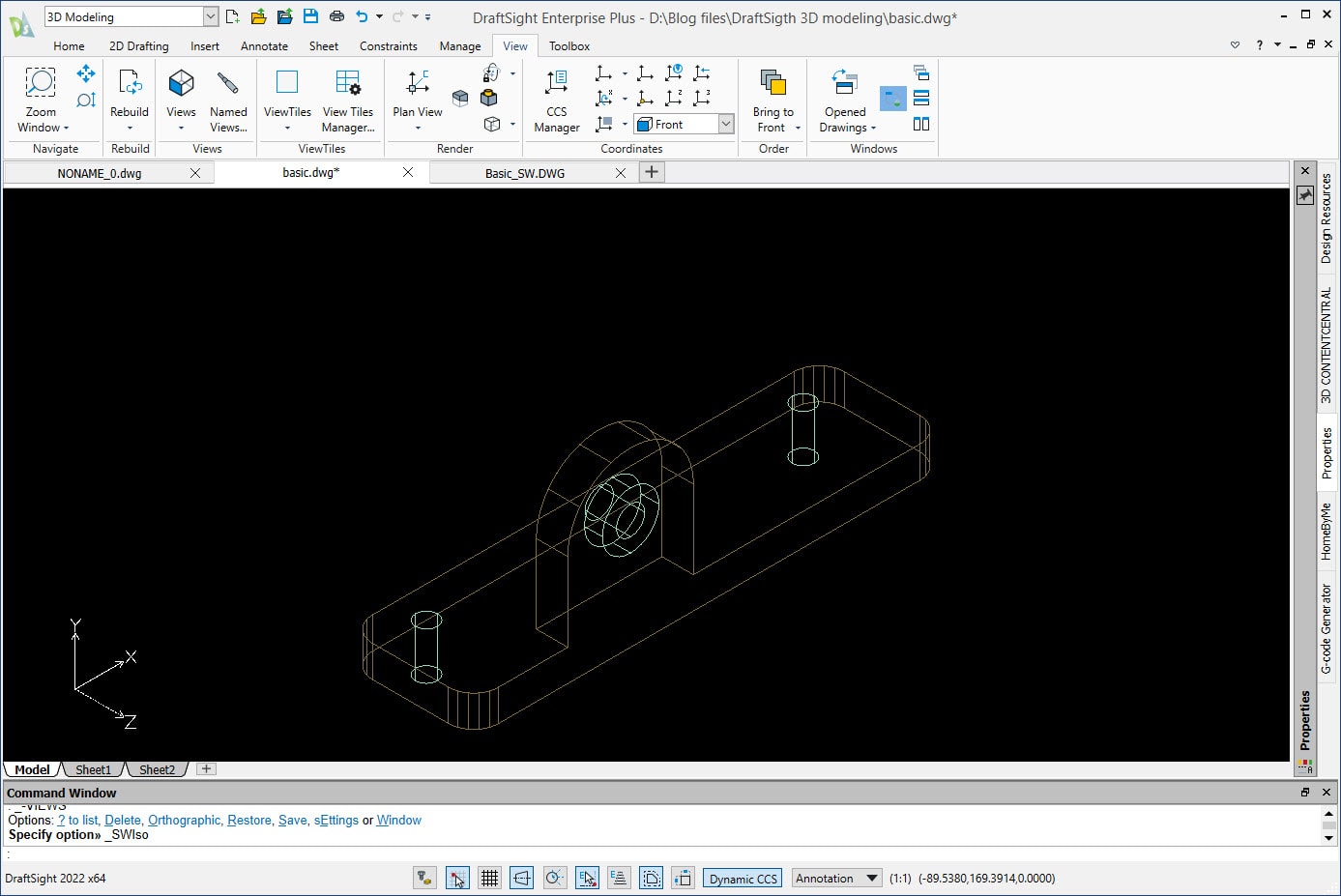Click the Cascade windows icon
Screen dimensions: 1341x896
[921, 73]
